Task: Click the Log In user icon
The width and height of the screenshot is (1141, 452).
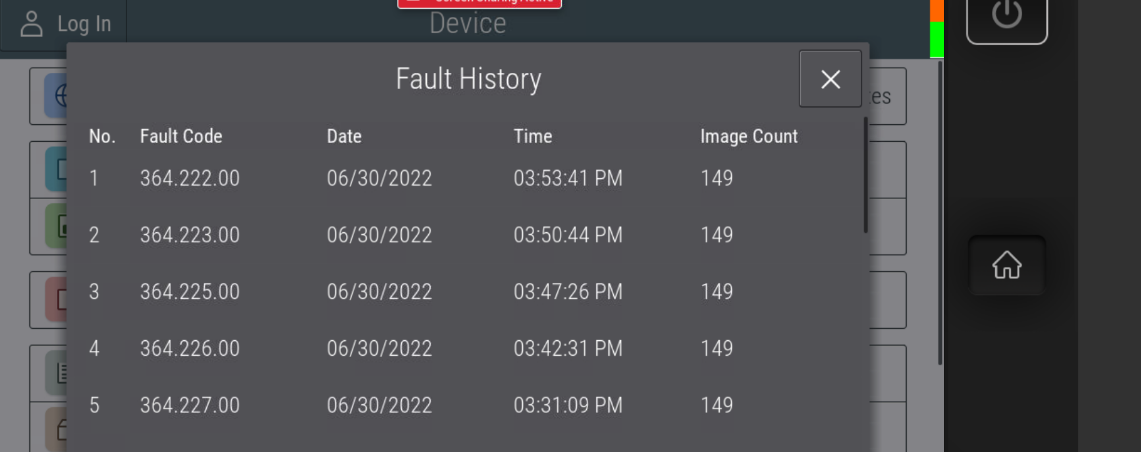Action: click(33, 24)
